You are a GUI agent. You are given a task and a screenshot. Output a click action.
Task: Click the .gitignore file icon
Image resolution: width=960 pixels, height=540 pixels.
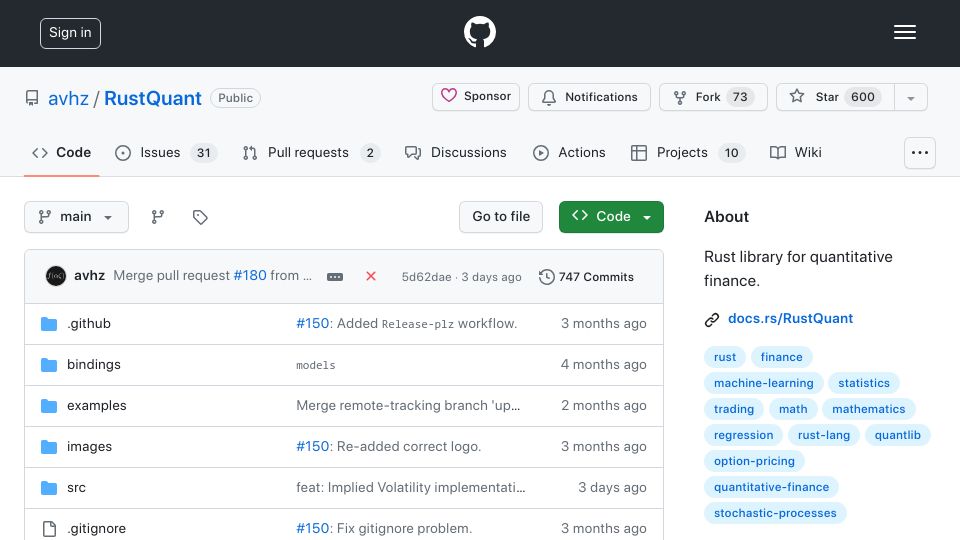[49, 528]
